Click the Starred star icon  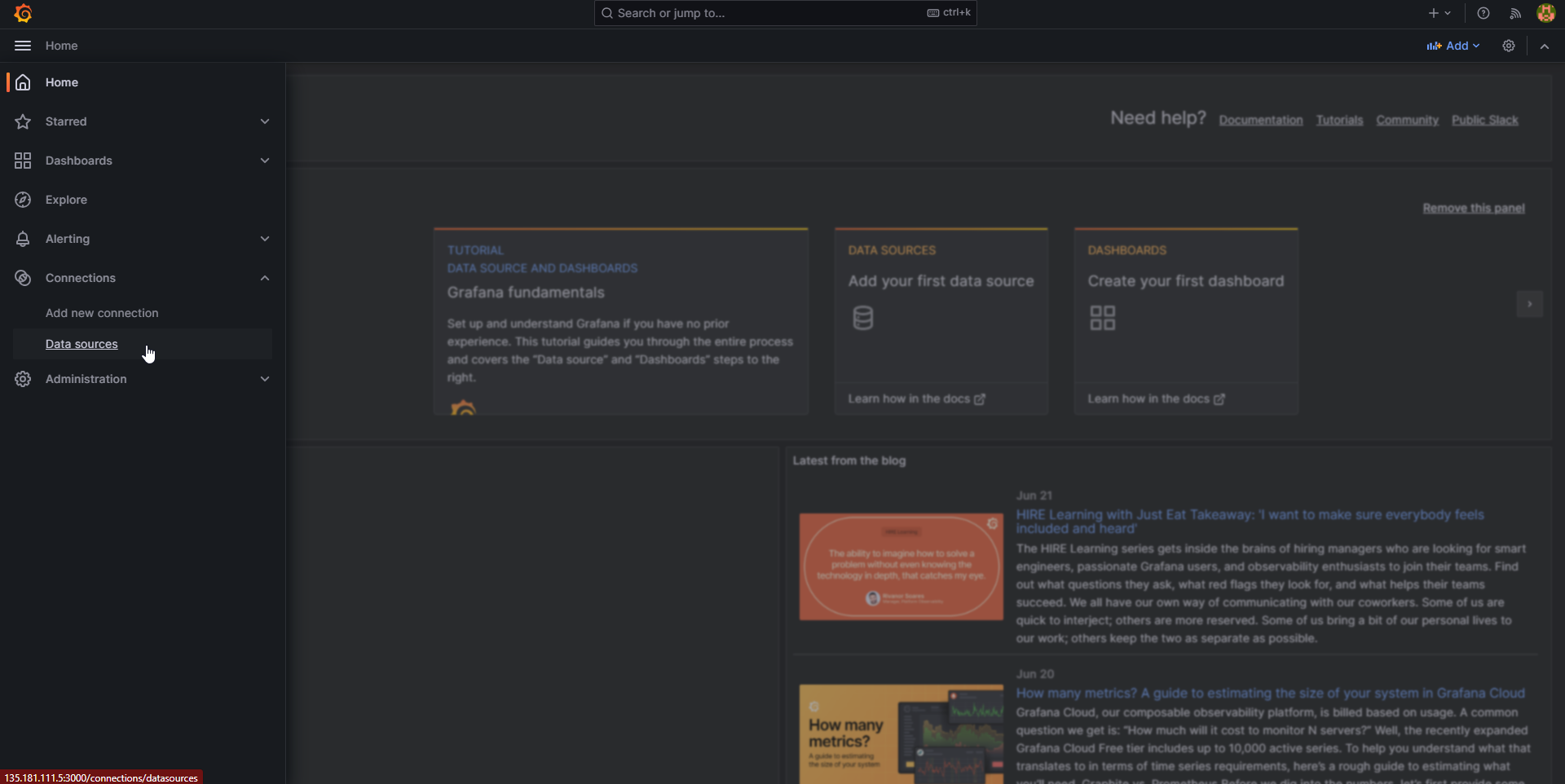pyautogui.click(x=23, y=121)
